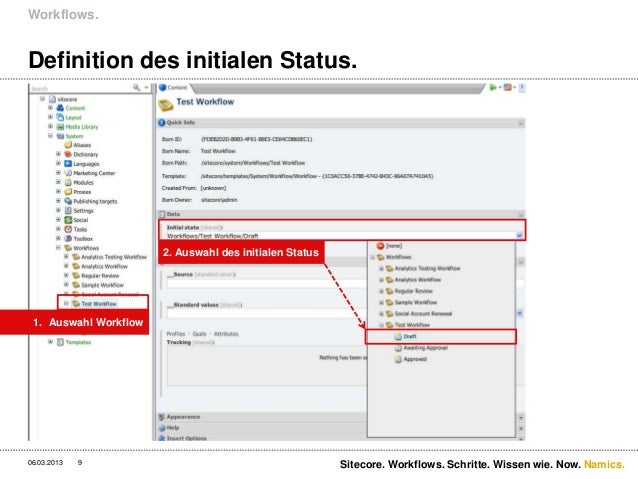The width and height of the screenshot is (638, 479).
Task: Select Analytics Workflow in left tree
Action: 104,267
